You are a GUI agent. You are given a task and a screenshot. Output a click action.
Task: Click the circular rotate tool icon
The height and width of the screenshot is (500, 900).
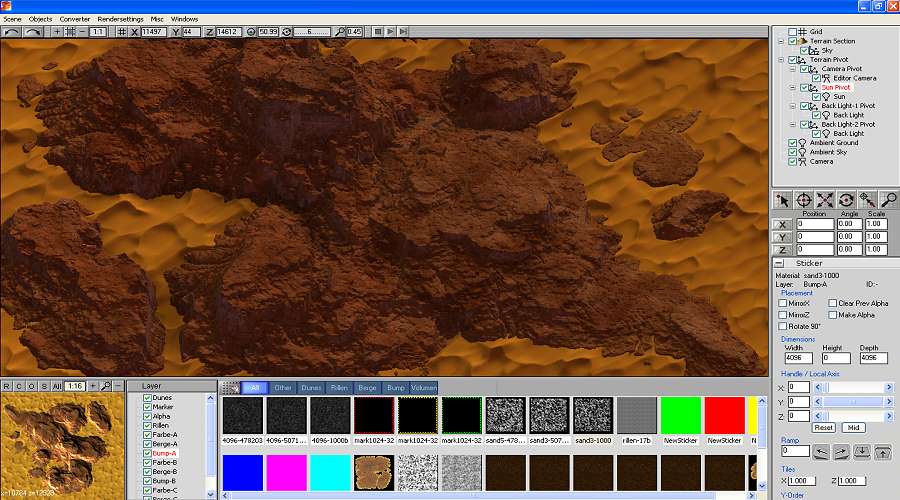click(x=846, y=200)
